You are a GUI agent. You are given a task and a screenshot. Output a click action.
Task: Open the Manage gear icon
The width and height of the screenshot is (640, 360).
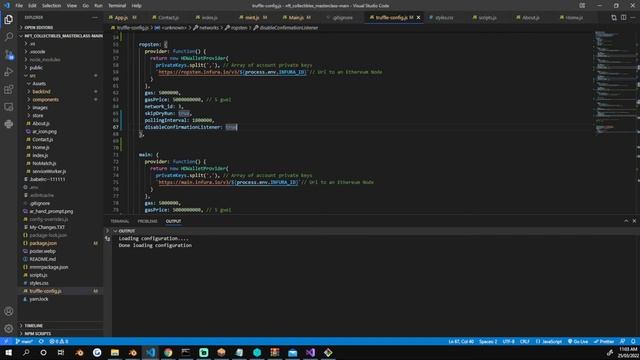click(x=9, y=328)
